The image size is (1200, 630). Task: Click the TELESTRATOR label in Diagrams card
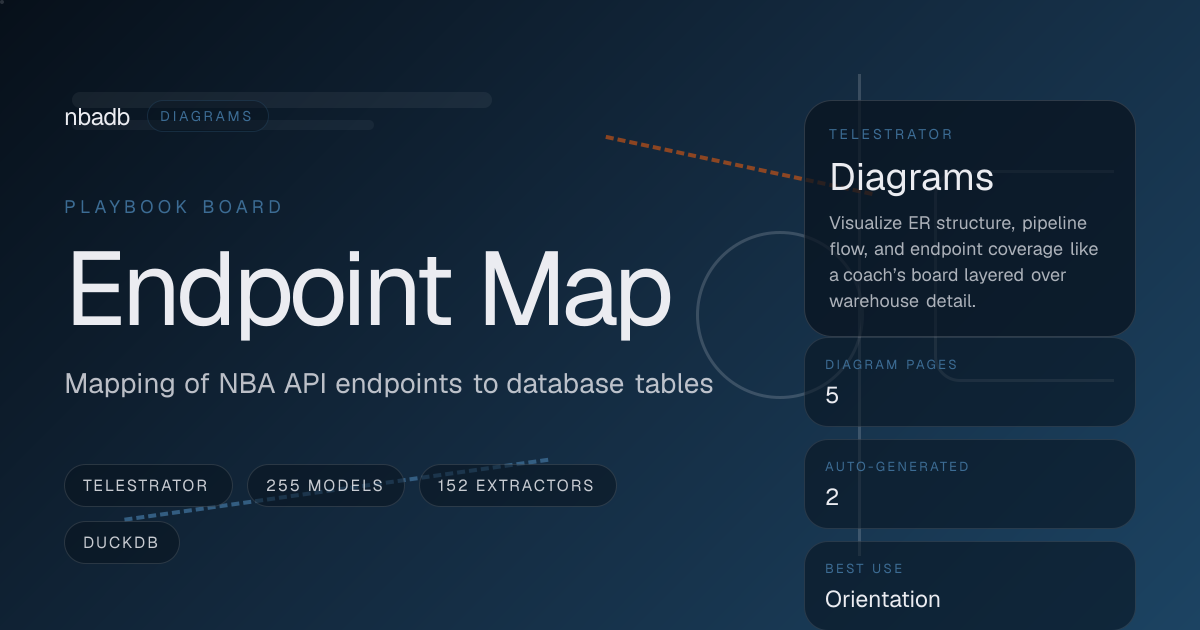pos(891,134)
